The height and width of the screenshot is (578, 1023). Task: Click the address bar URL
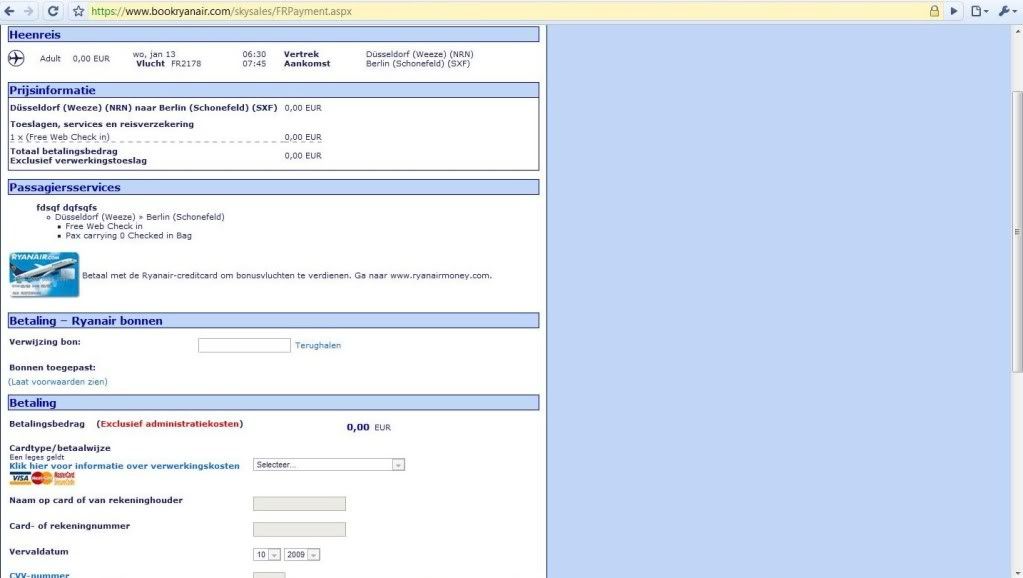[x=221, y=11]
